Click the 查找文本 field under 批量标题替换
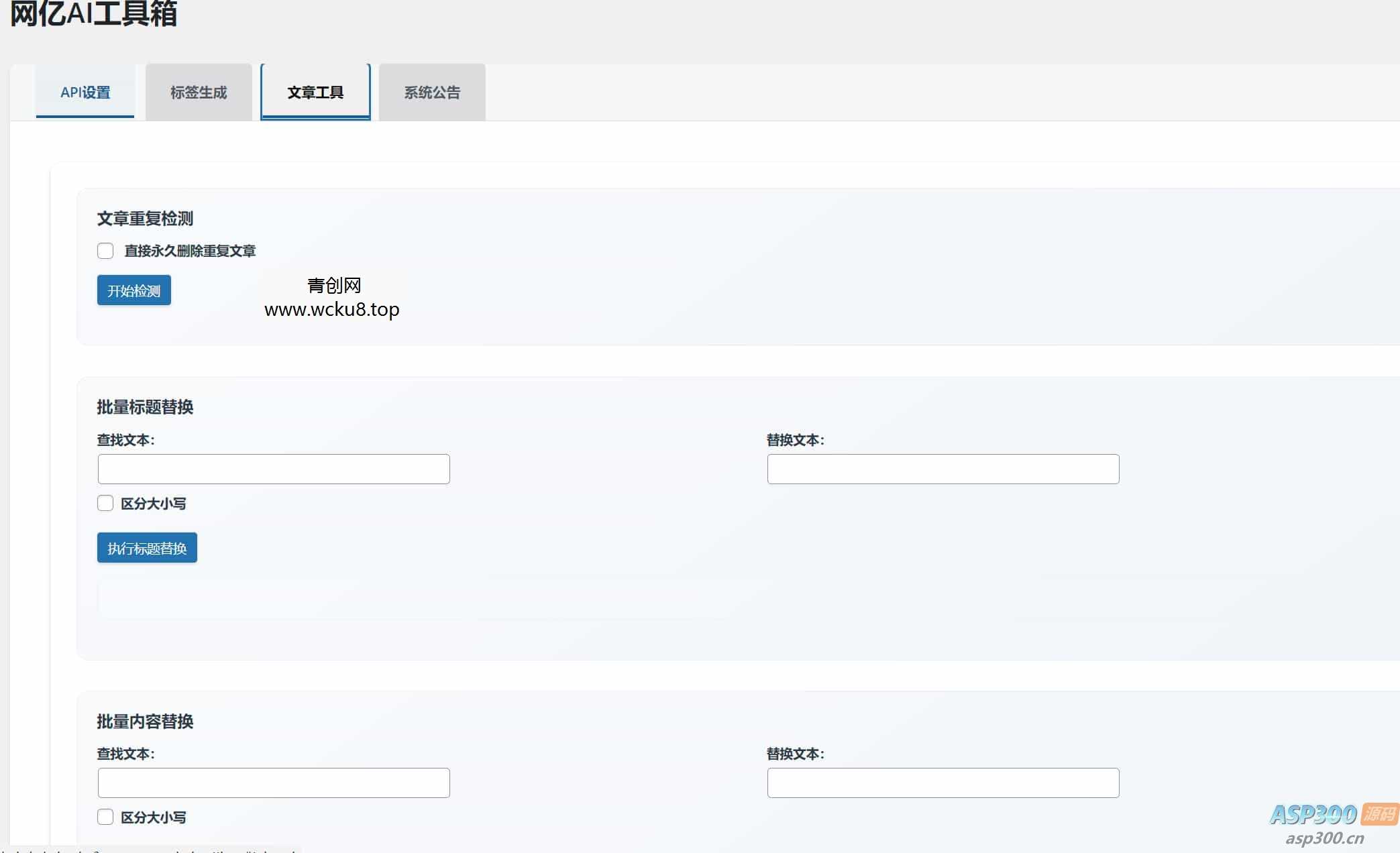 [273, 469]
